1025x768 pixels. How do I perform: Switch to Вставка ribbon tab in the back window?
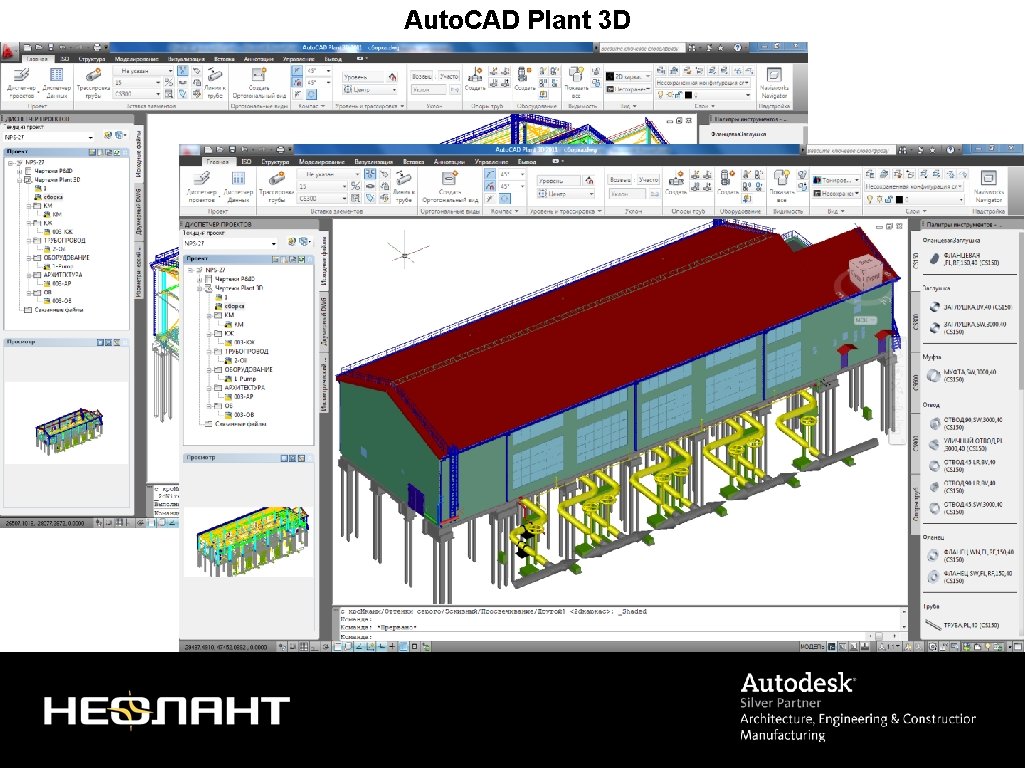pyautogui.click(x=224, y=59)
